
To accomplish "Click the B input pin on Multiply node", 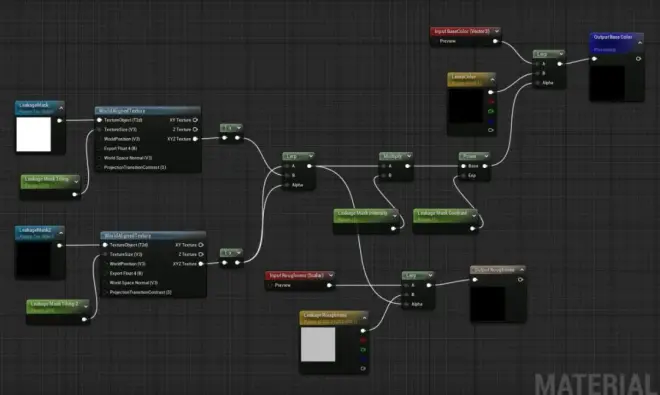I will pos(383,175).
